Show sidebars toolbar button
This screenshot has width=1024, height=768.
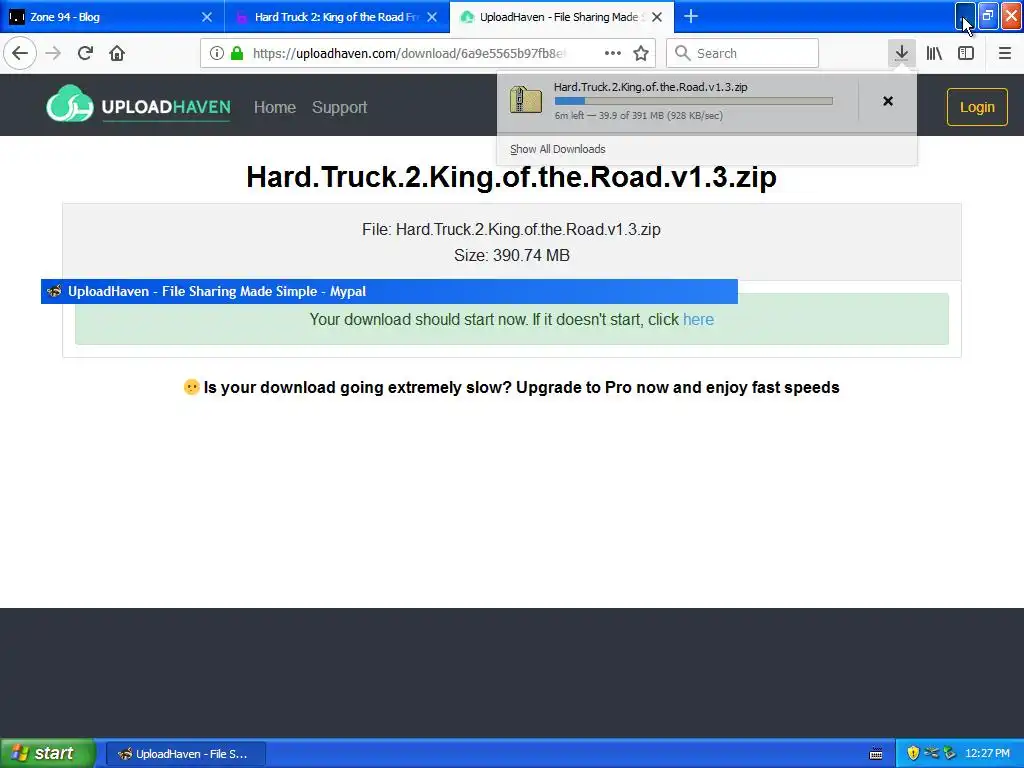coord(966,53)
